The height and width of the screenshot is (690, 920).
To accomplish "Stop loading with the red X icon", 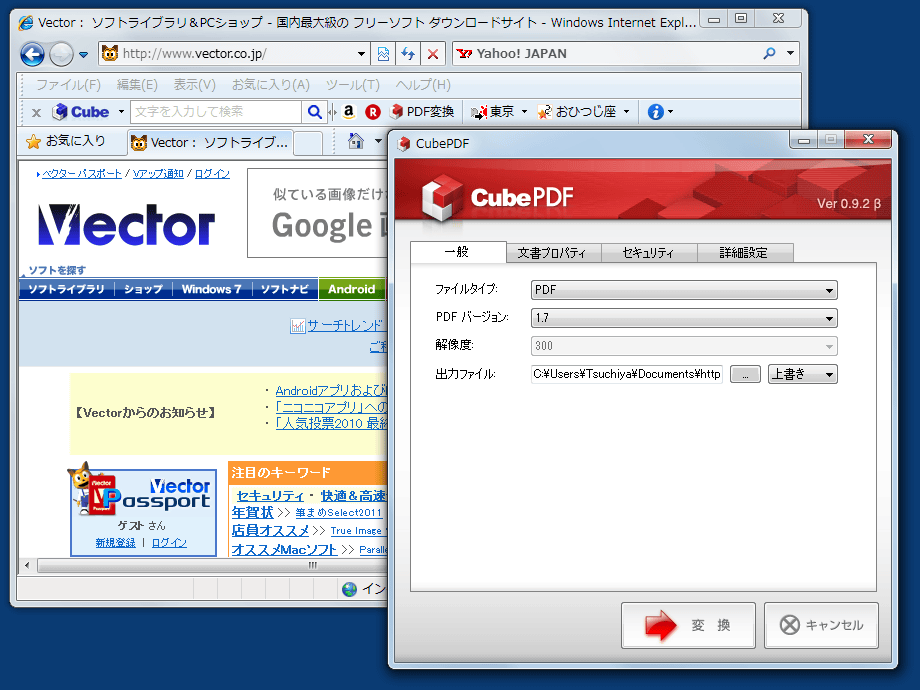I will pos(433,54).
